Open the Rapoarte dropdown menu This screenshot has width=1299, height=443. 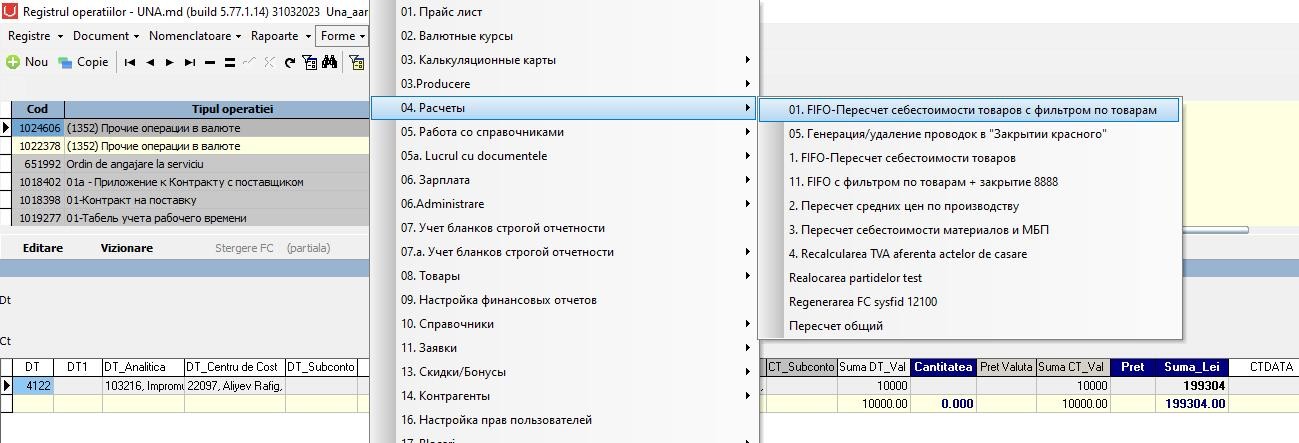pyautogui.click(x=281, y=36)
